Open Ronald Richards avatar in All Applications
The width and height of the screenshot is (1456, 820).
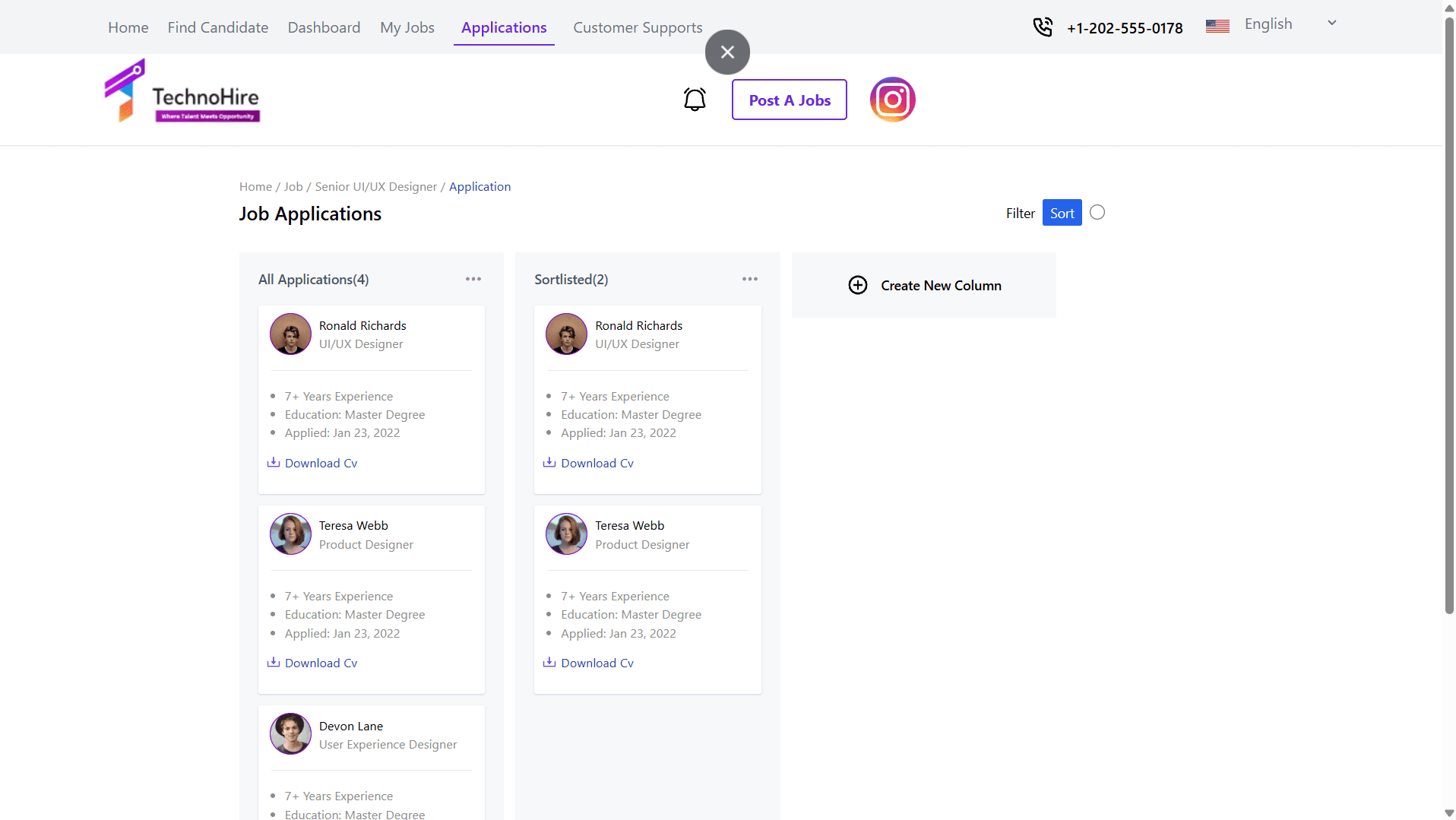coord(290,334)
